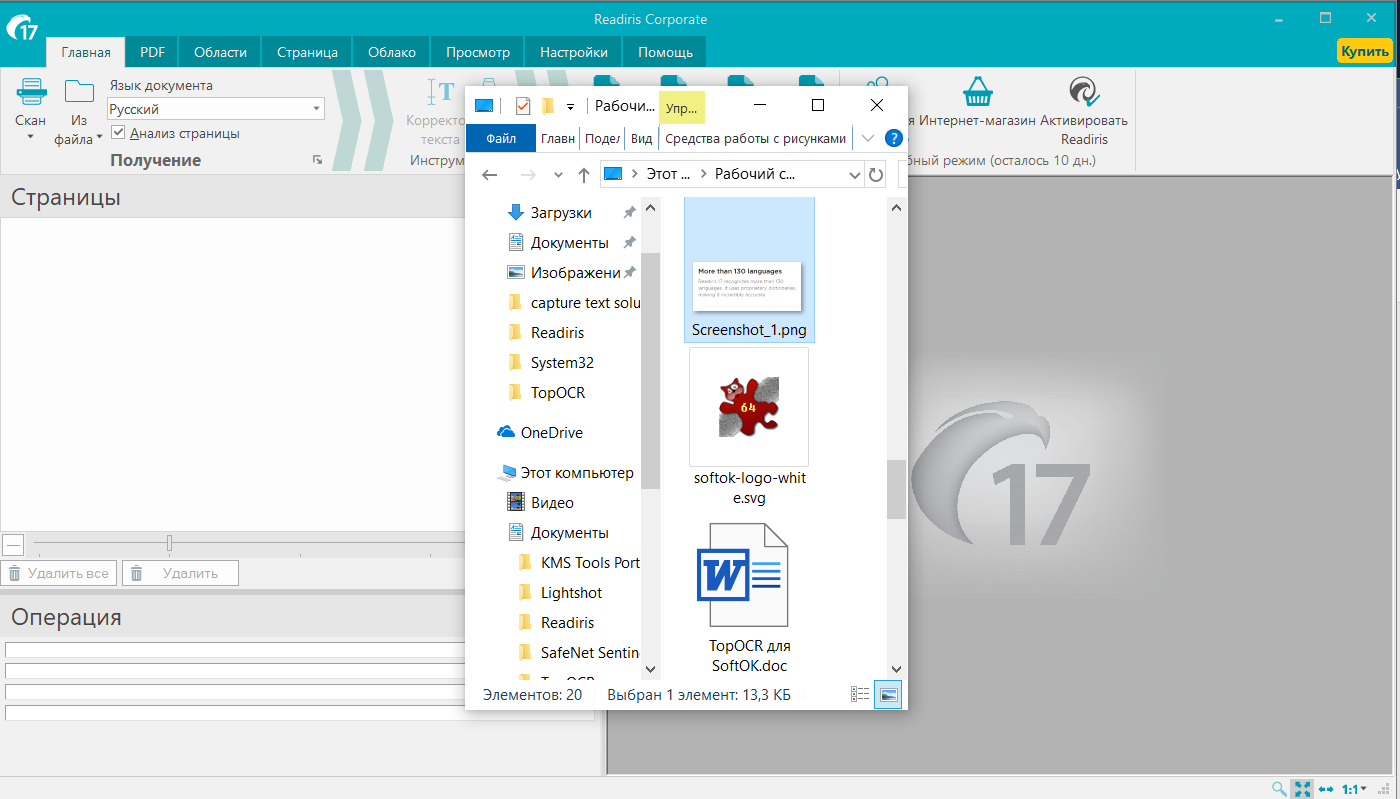This screenshot has width=1400, height=799.
Task: Open the Помощь tab
Action: (665, 52)
